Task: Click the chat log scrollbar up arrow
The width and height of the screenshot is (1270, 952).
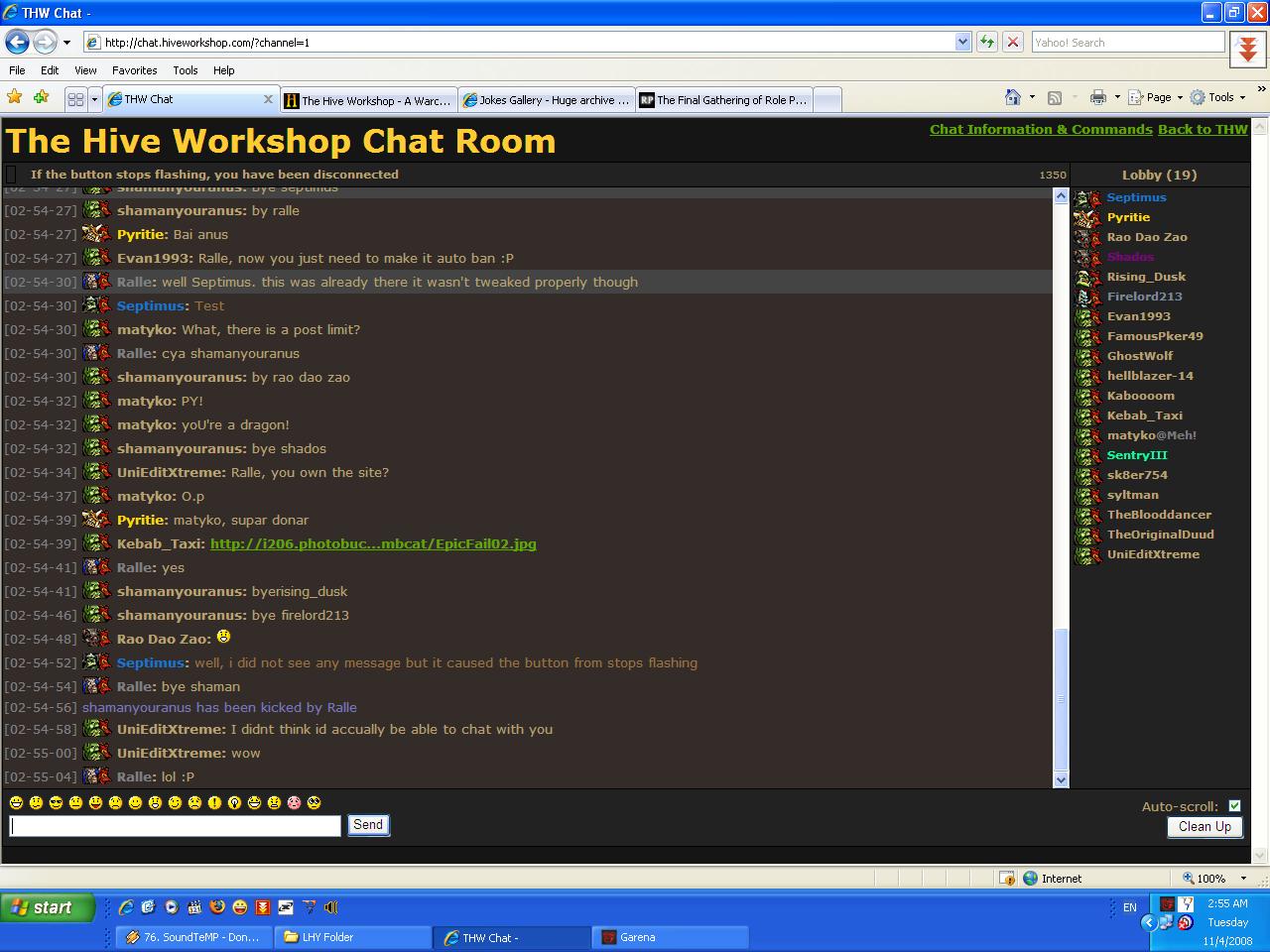Action: coord(1061,195)
